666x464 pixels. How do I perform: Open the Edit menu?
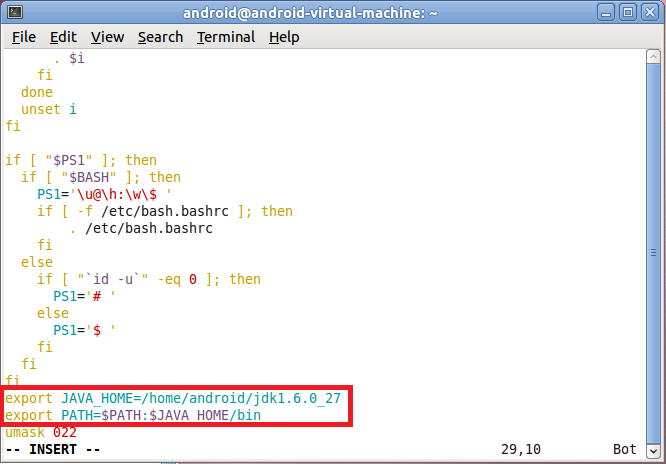[x=63, y=37]
